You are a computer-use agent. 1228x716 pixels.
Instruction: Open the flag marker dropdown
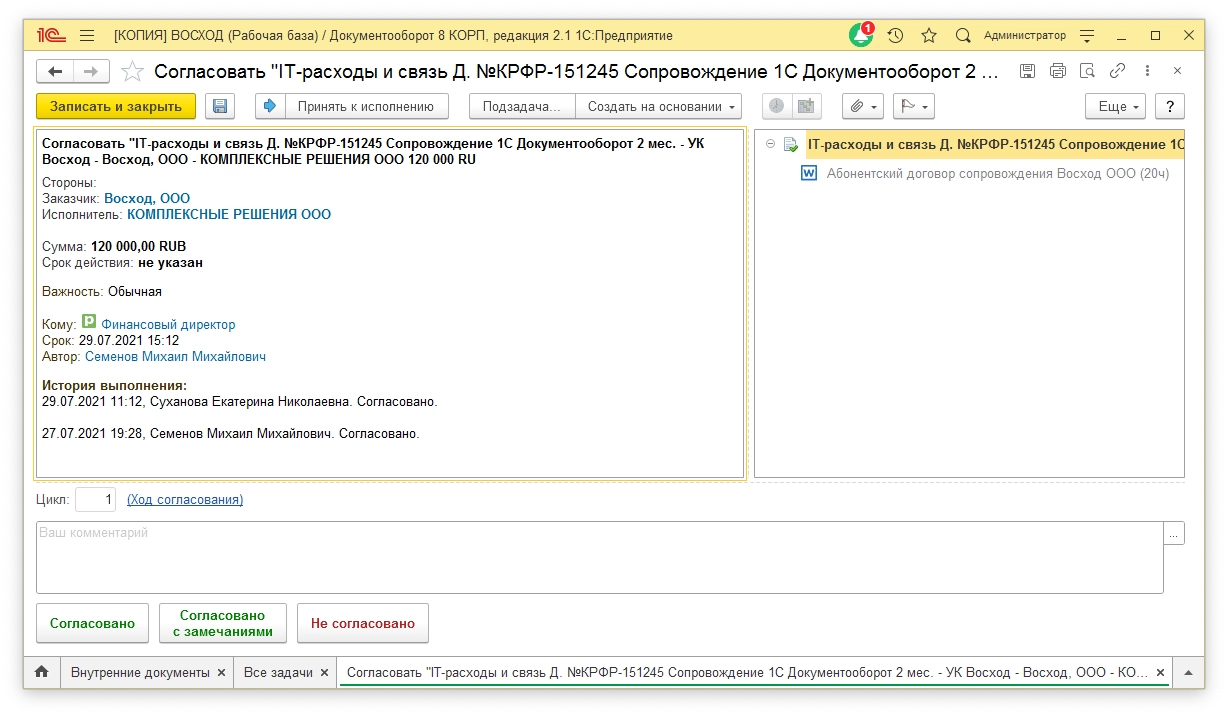click(x=913, y=106)
